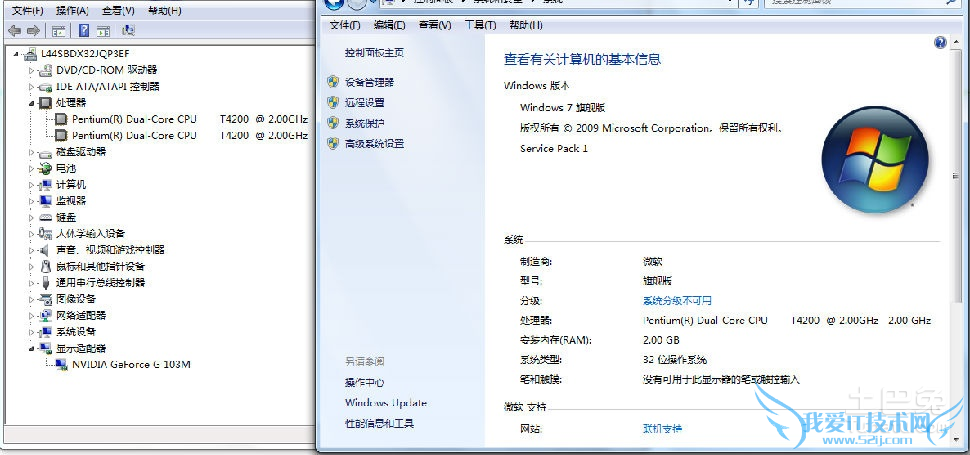
Task: Click the show/hide action pane toolbar icon
Action: tap(103, 30)
